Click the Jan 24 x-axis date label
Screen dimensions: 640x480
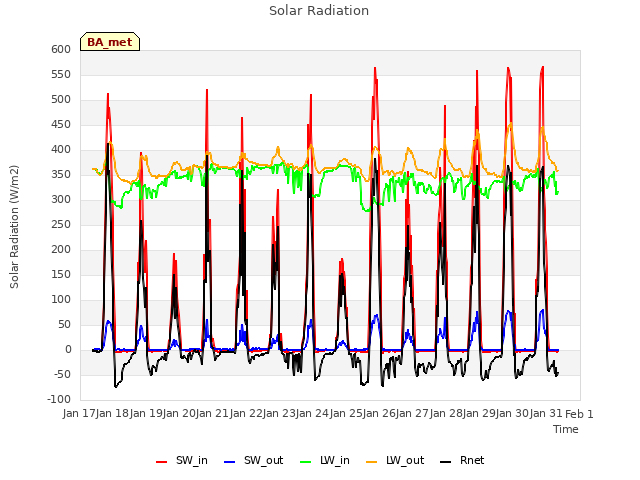tap(312, 413)
